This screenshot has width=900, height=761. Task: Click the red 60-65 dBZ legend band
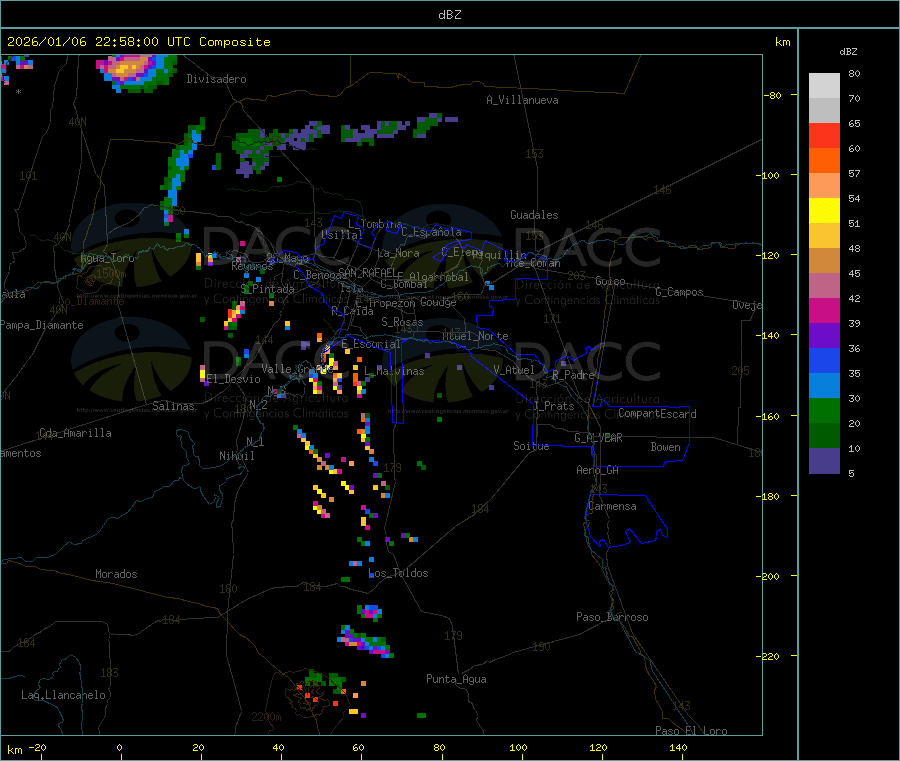(824, 135)
